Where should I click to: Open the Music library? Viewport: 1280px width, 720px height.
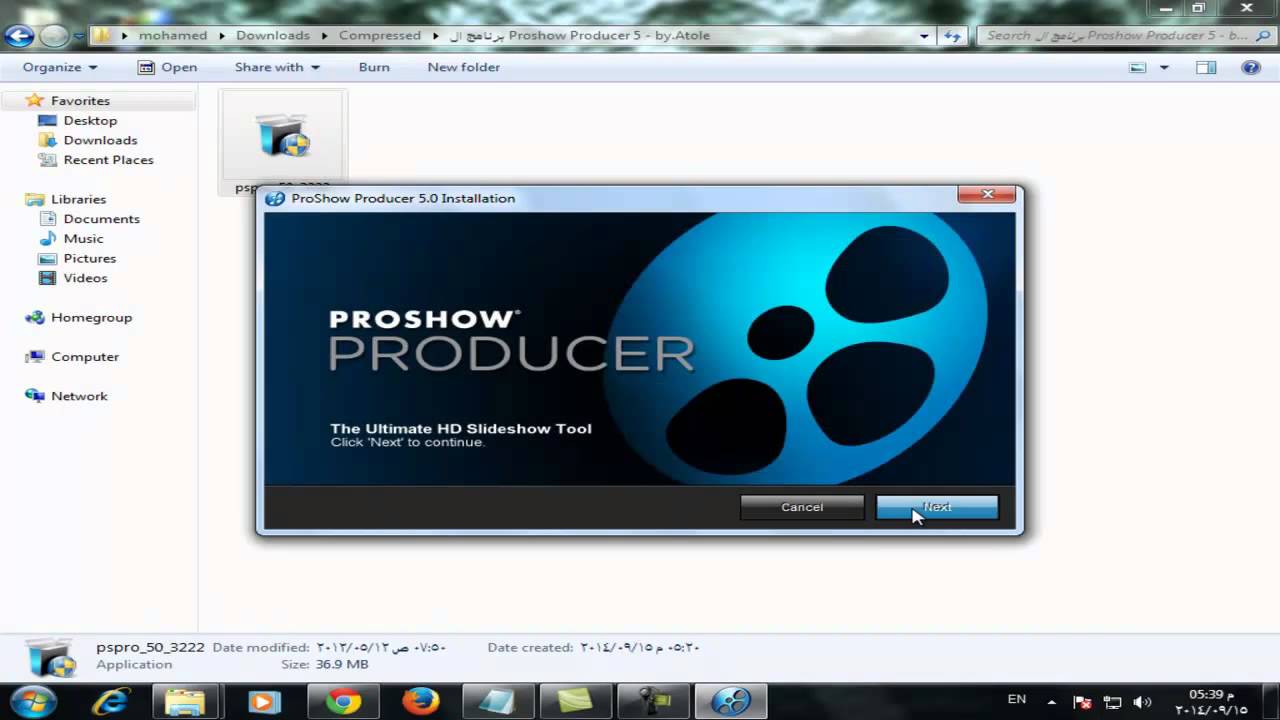coord(83,239)
